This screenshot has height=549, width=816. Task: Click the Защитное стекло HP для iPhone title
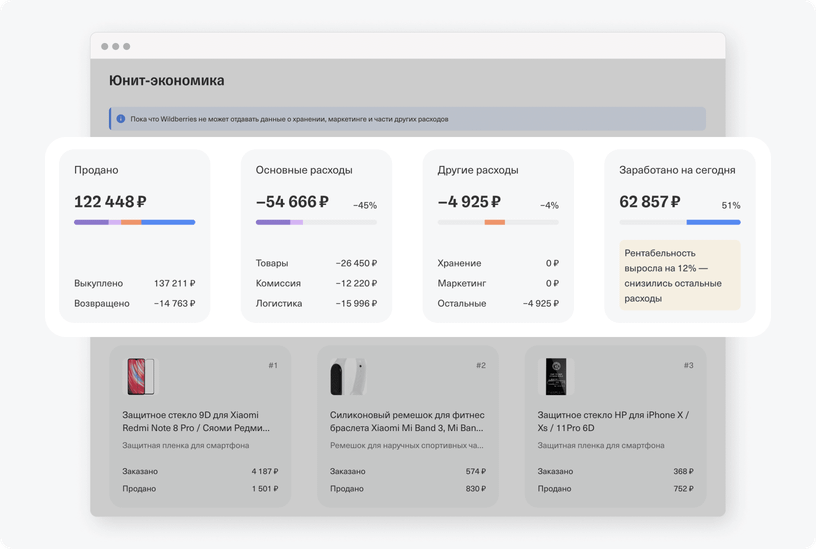point(613,422)
